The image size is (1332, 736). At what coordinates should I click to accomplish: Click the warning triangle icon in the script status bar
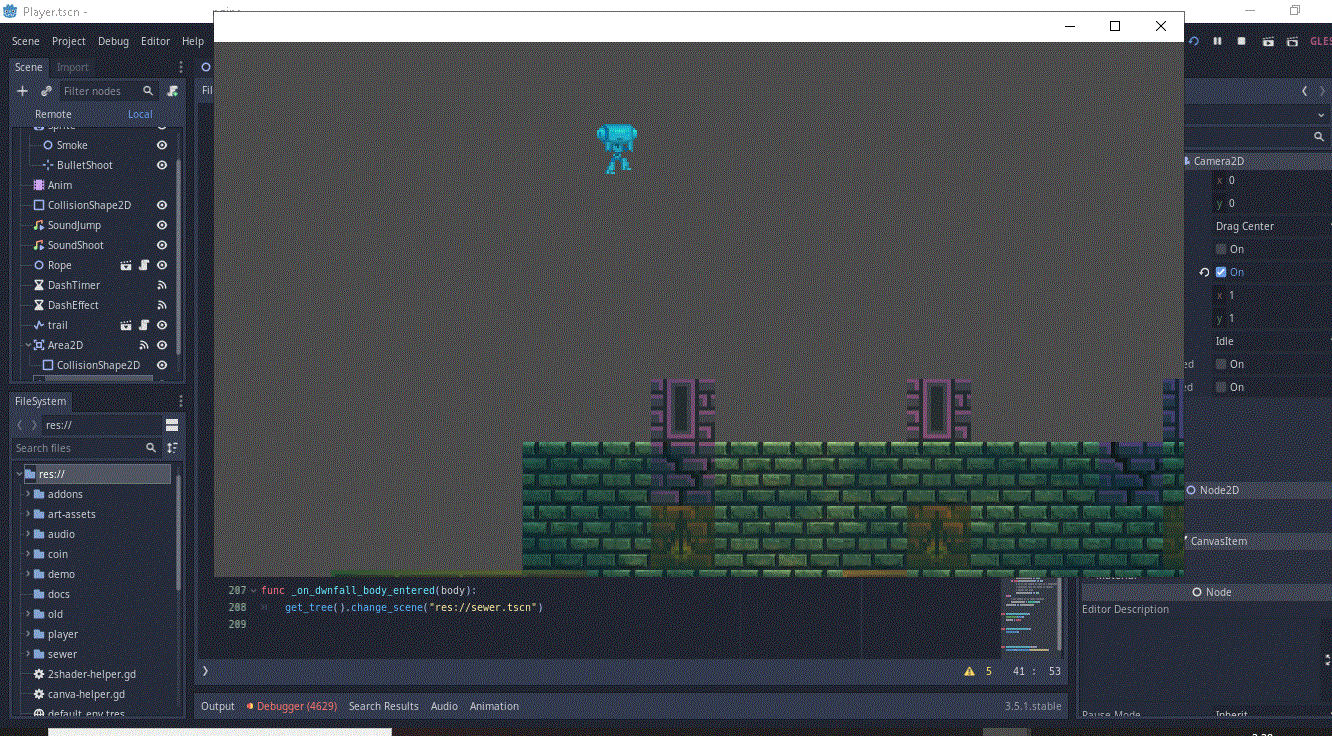(969, 672)
